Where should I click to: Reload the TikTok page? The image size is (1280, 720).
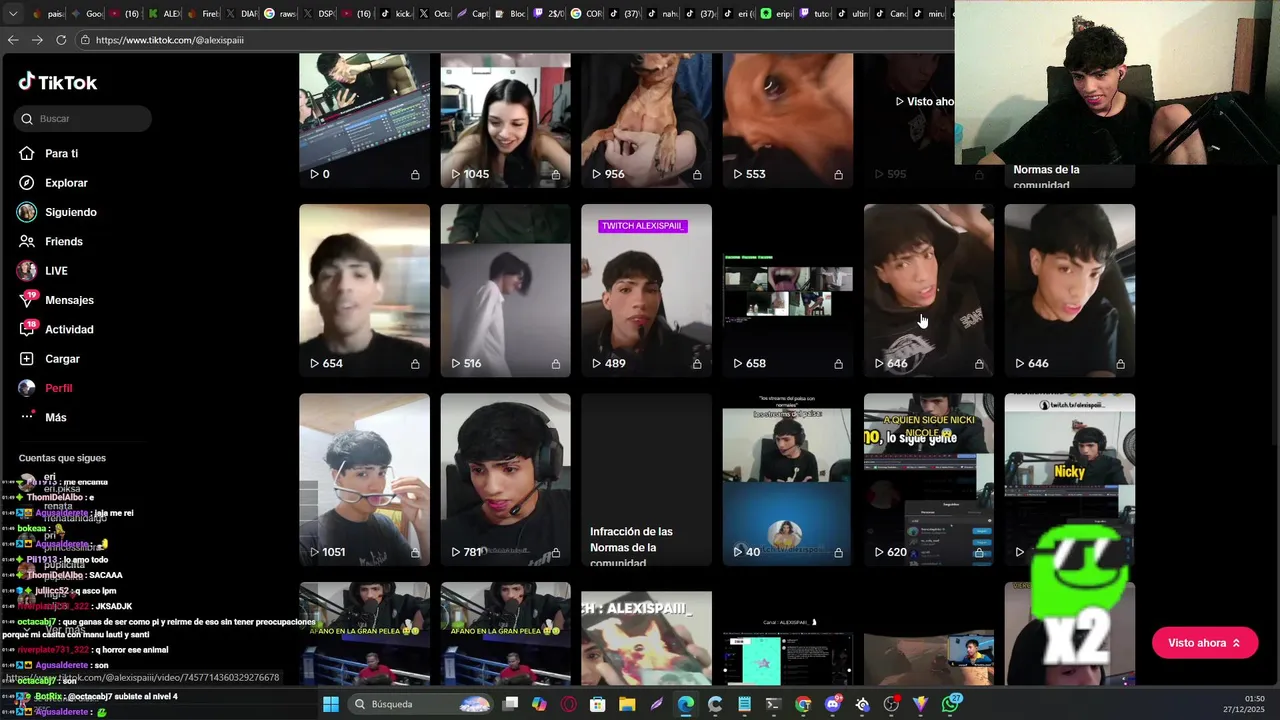[x=61, y=40]
